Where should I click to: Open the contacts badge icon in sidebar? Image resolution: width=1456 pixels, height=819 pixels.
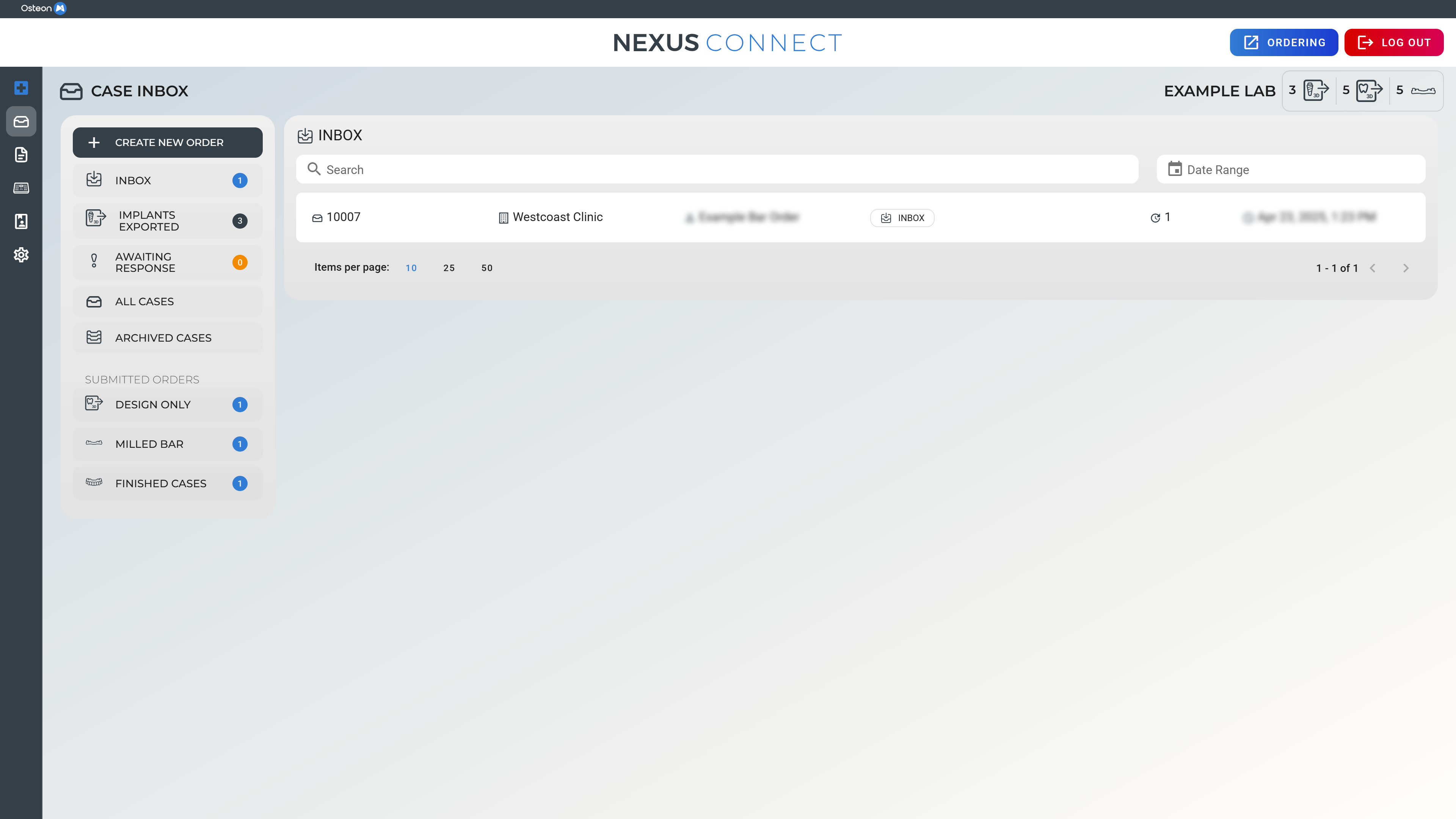pos(21,221)
